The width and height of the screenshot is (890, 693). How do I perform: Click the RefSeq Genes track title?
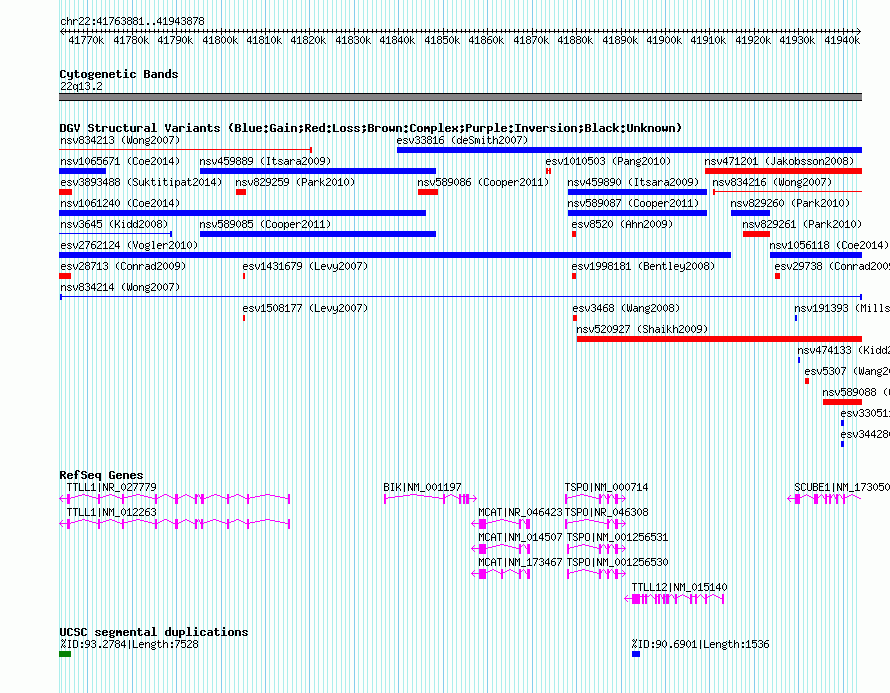[x=101, y=475]
